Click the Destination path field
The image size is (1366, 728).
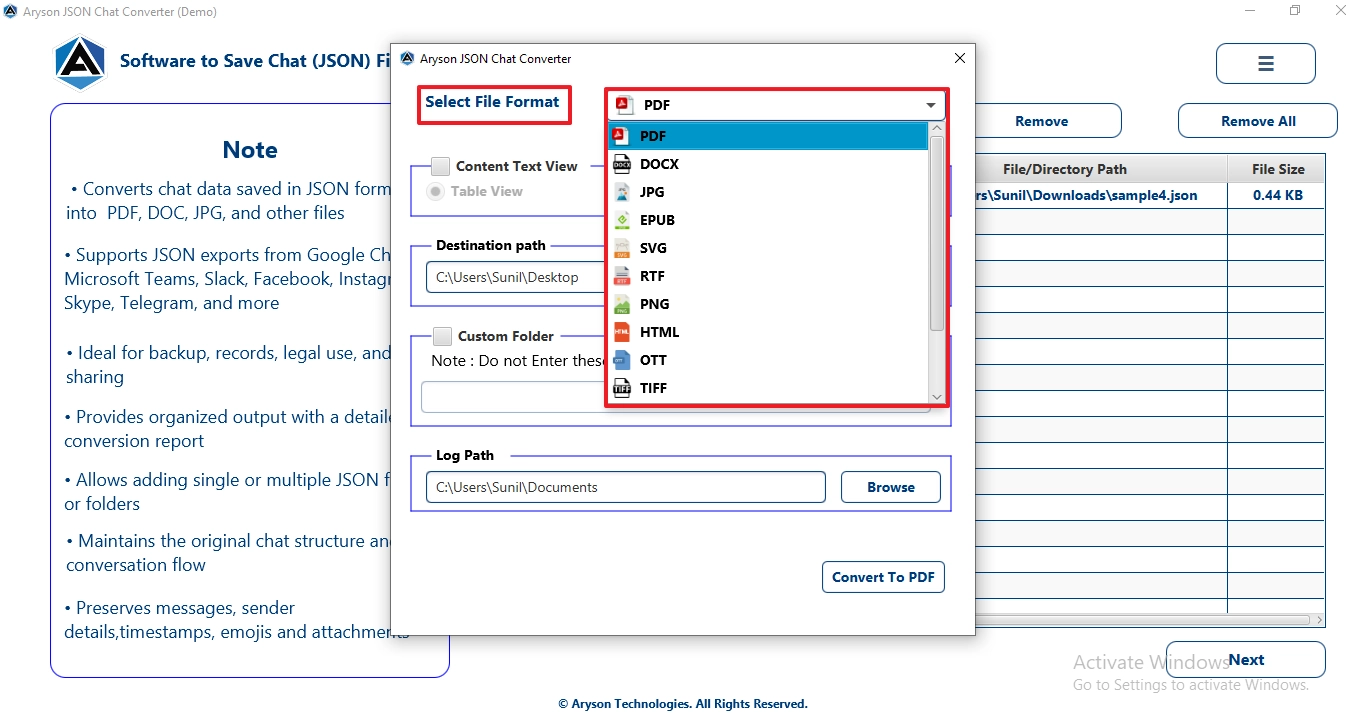click(x=516, y=277)
